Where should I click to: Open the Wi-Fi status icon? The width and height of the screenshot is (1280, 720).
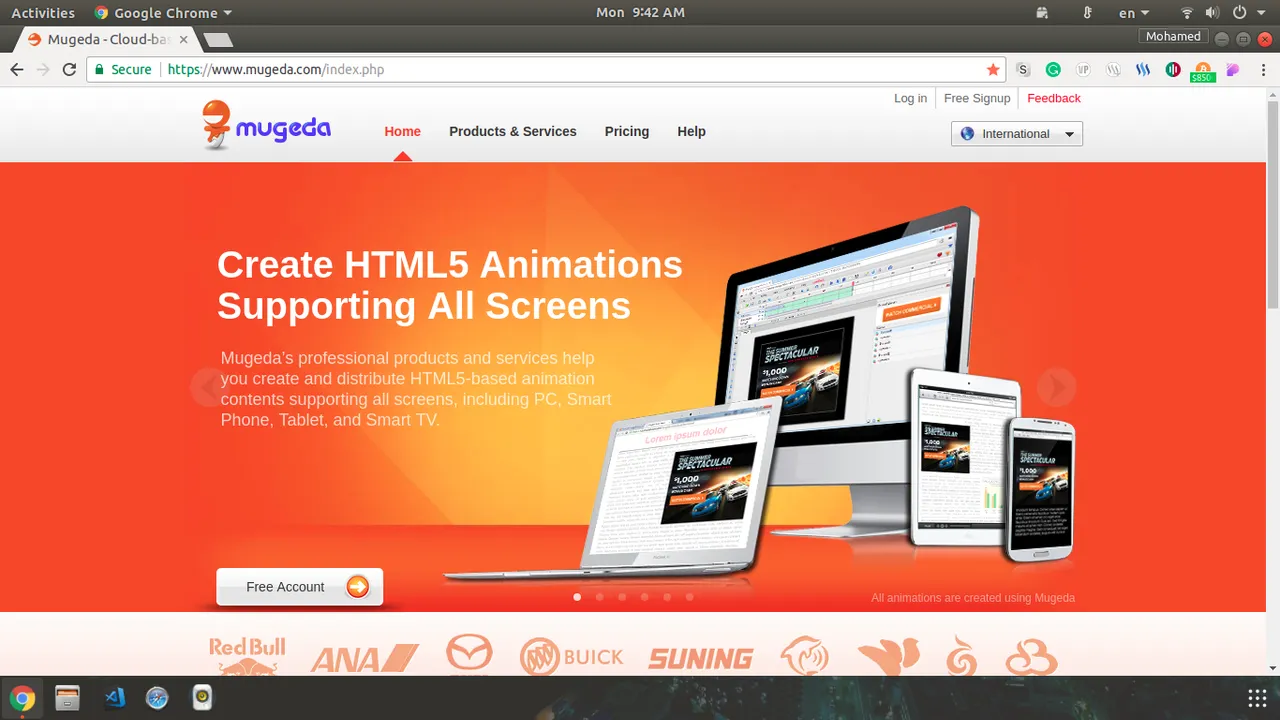(1187, 13)
